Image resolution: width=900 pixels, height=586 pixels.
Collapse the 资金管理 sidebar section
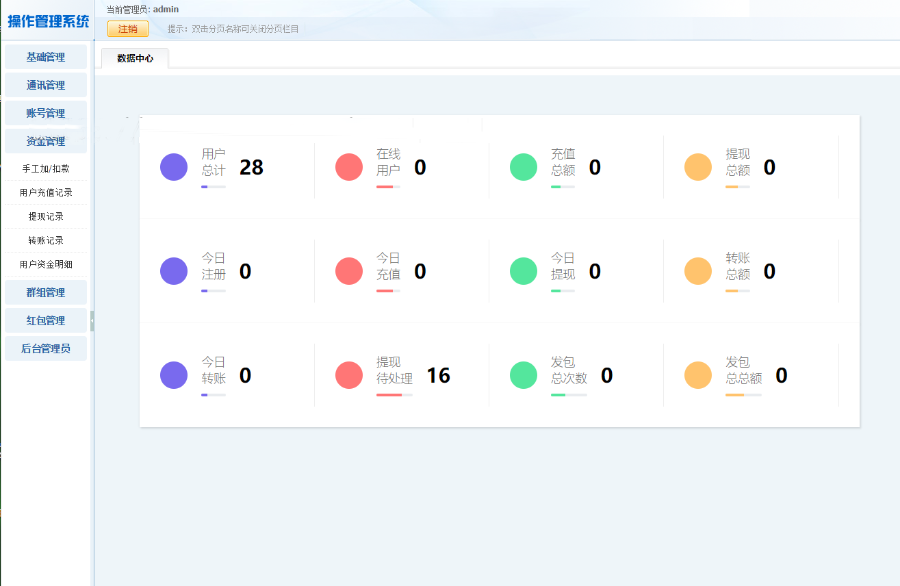pos(46,141)
